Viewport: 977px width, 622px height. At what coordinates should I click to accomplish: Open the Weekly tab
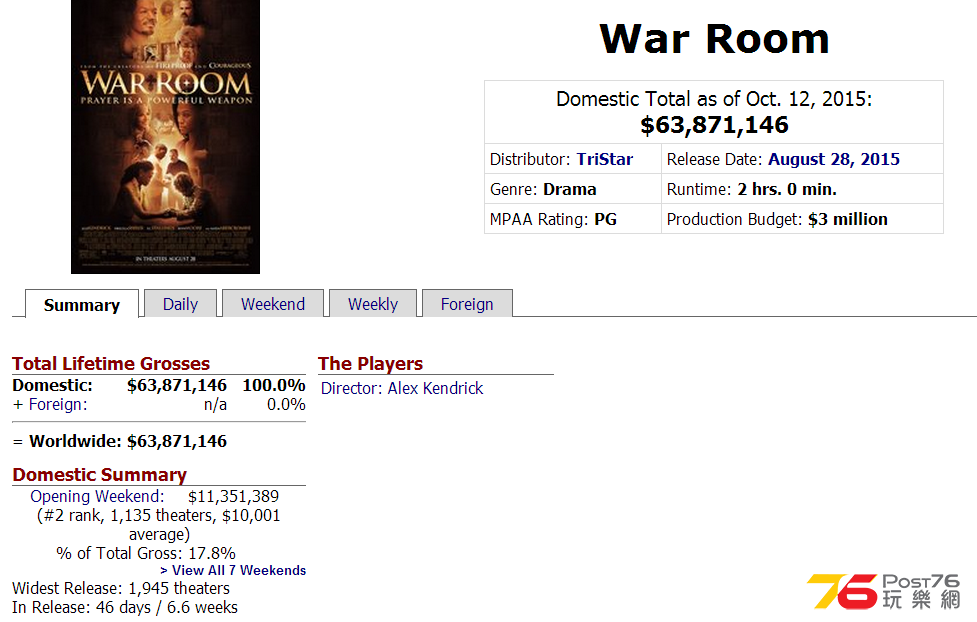373,304
